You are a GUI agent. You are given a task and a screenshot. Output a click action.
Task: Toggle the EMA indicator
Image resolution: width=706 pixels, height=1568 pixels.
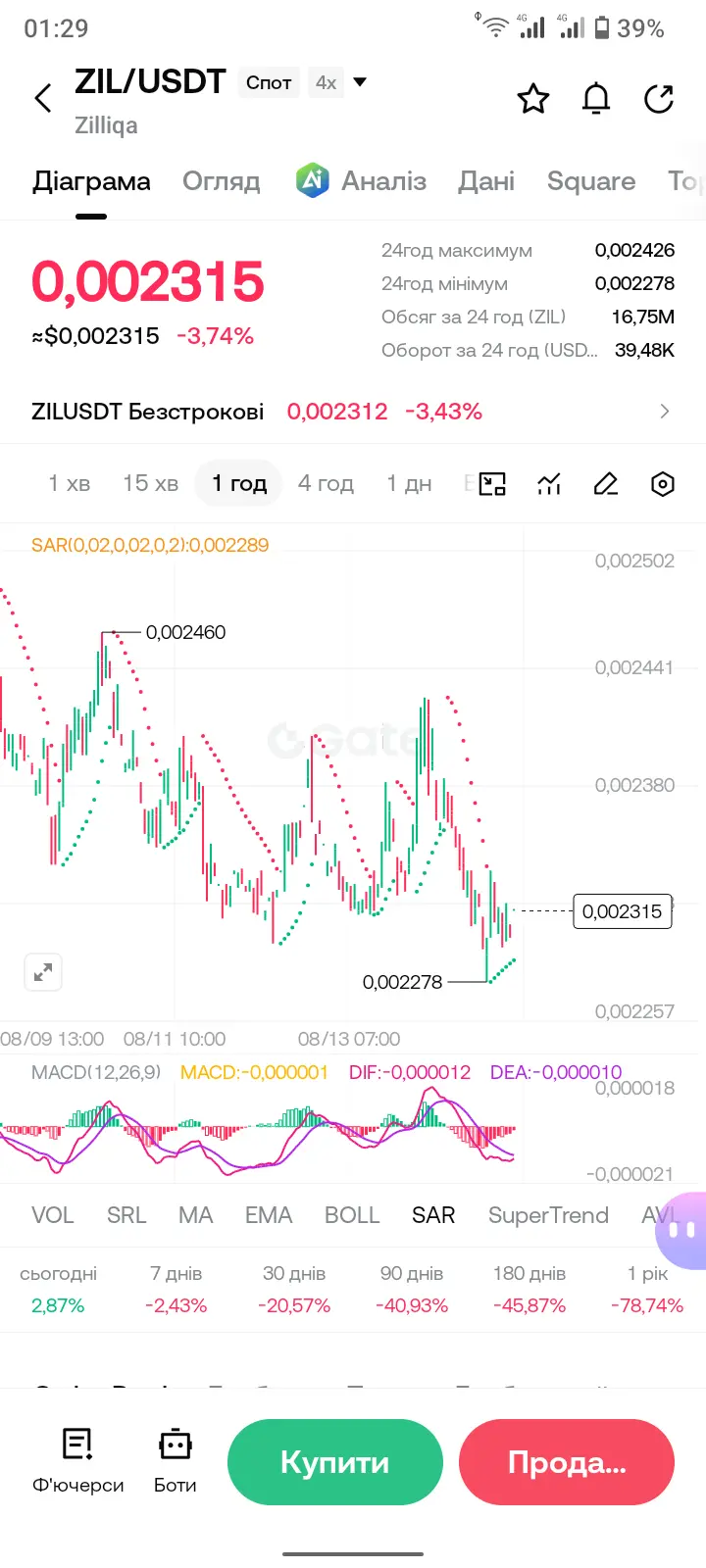click(269, 1215)
